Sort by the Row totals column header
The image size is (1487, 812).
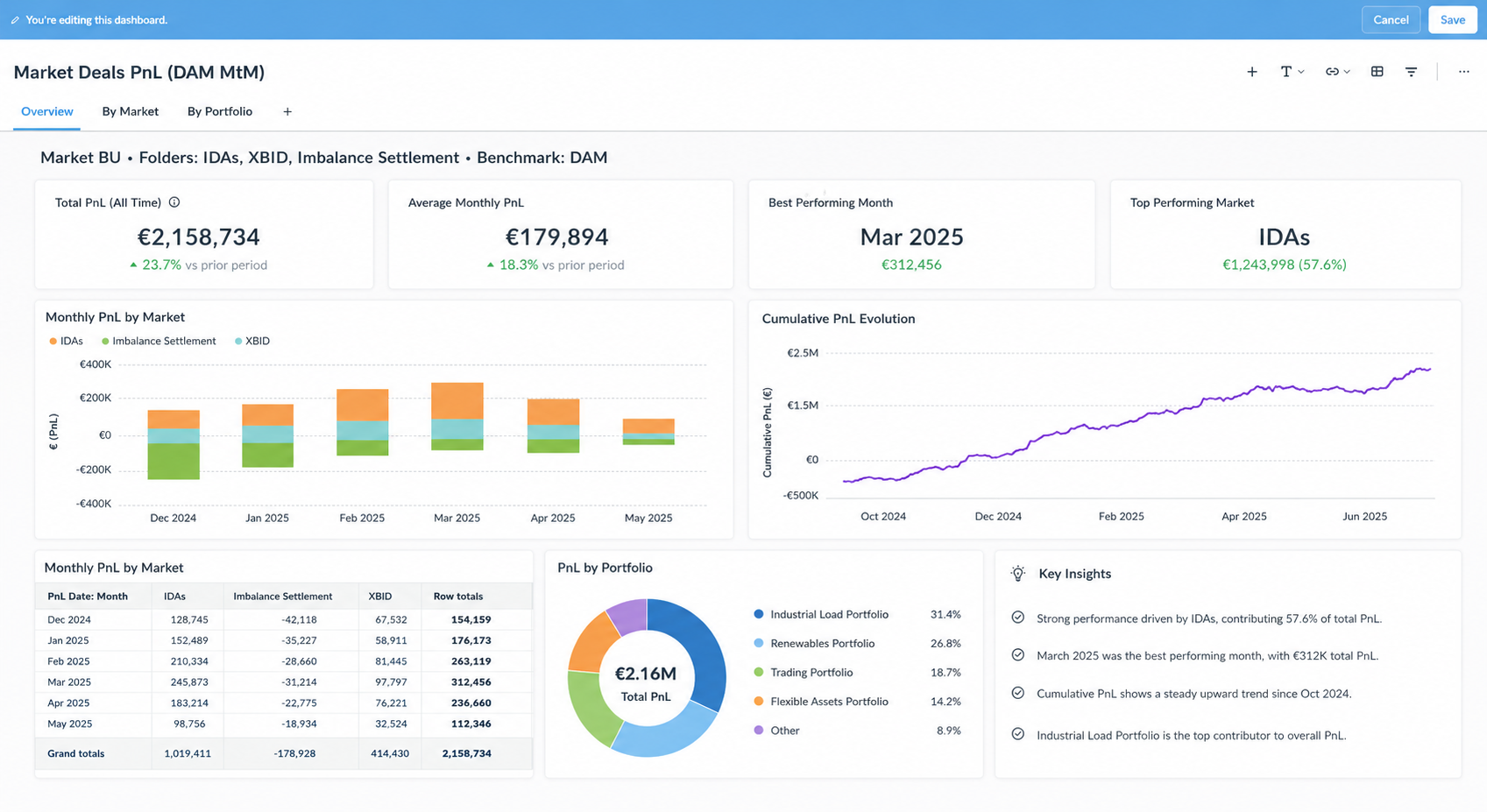point(458,596)
